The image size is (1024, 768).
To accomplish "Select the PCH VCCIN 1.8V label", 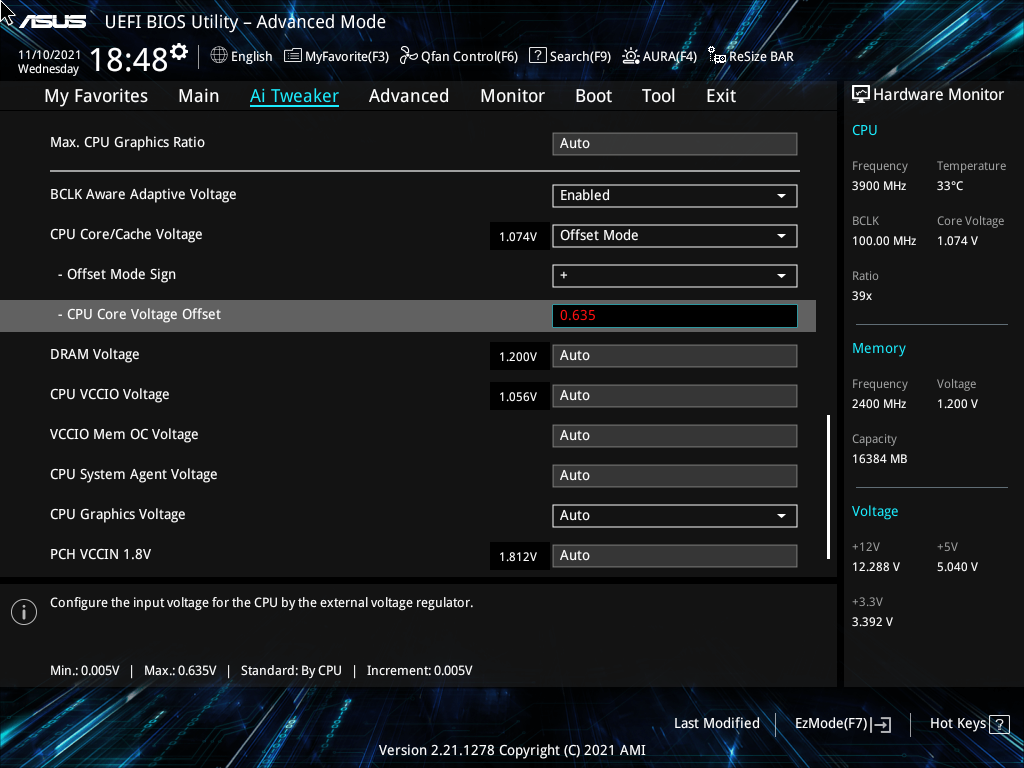I will (101, 554).
